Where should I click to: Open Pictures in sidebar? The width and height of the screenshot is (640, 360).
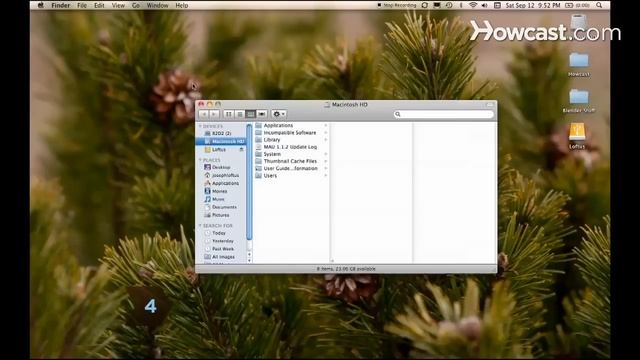pyautogui.click(x=221, y=215)
